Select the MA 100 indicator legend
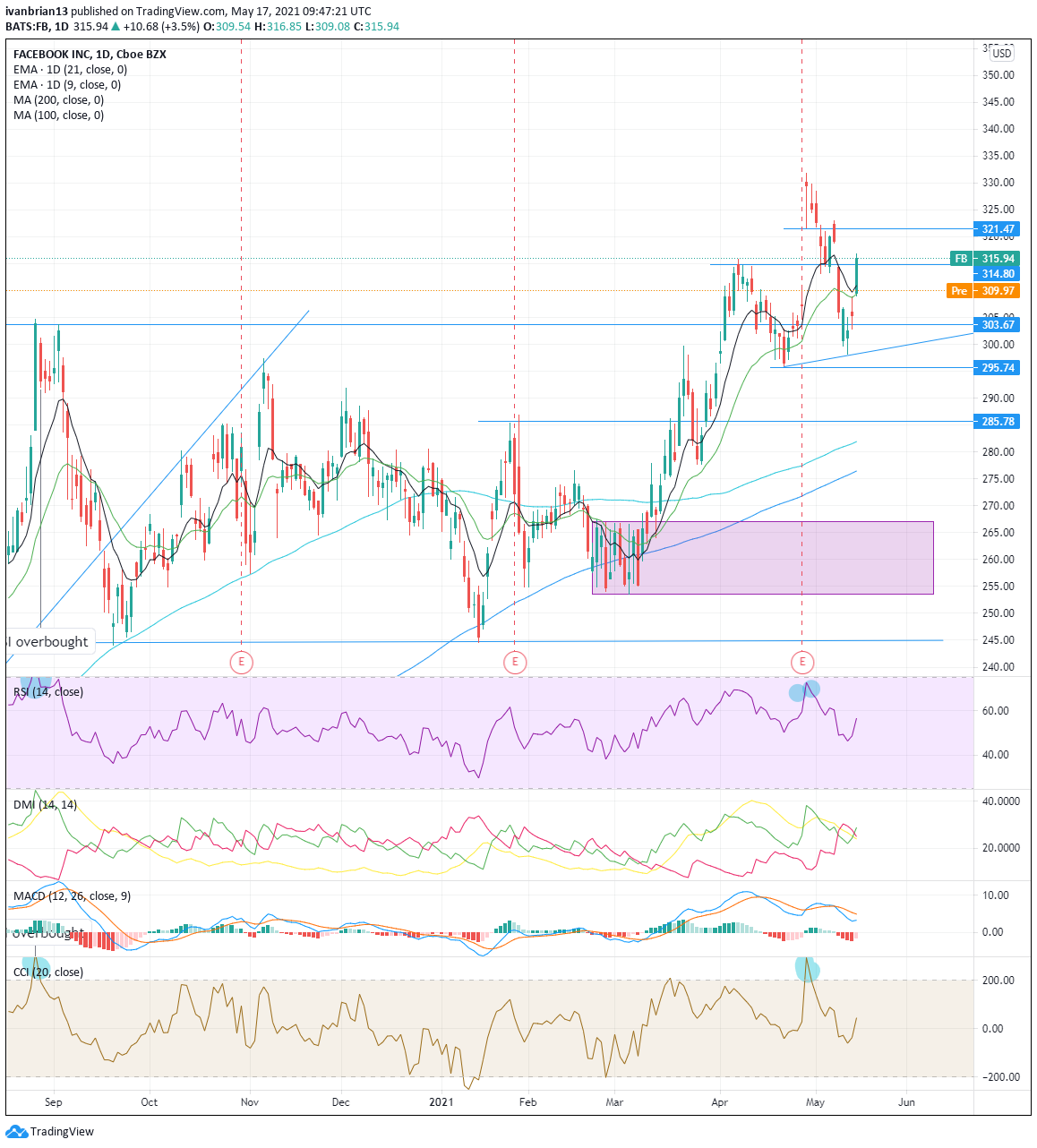 click(x=58, y=116)
